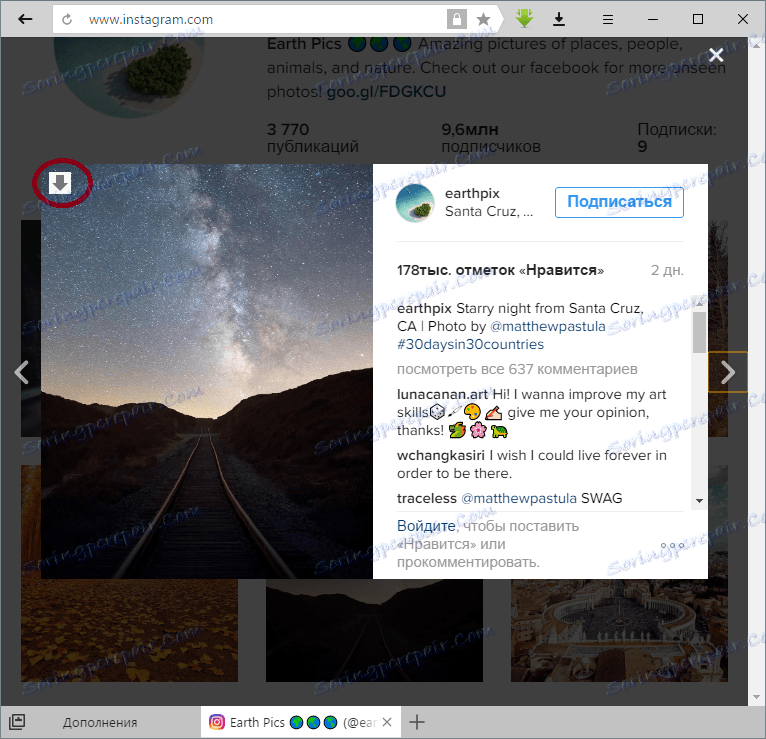The width and height of the screenshot is (766, 739).
Task: Open the green Savefrom download extension icon
Action: [524, 19]
